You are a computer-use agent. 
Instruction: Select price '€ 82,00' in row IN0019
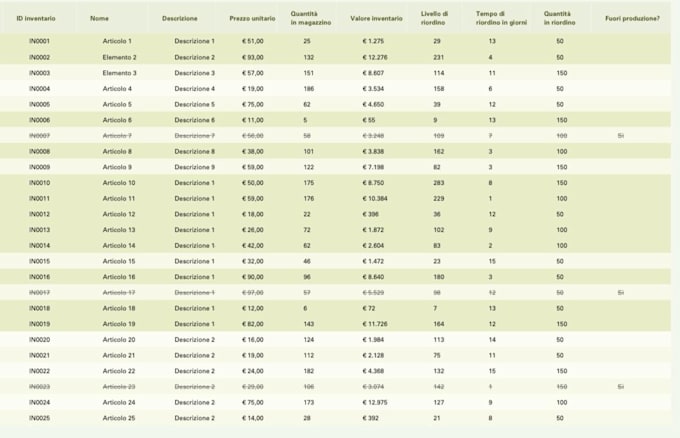[252, 324]
